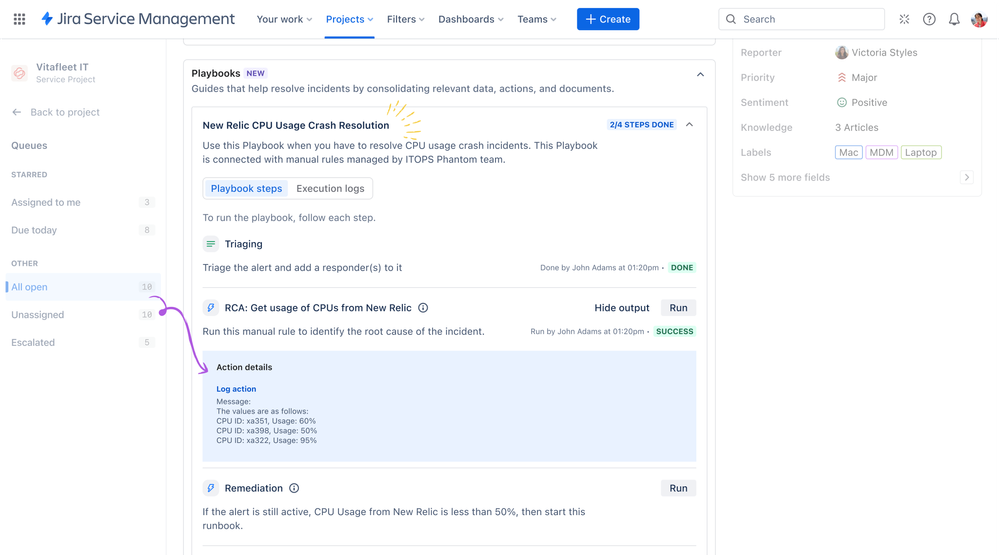Switch to Playbook steps tab
Image resolution: width=999 pixels, height=555 pixels.
point(247,189)
